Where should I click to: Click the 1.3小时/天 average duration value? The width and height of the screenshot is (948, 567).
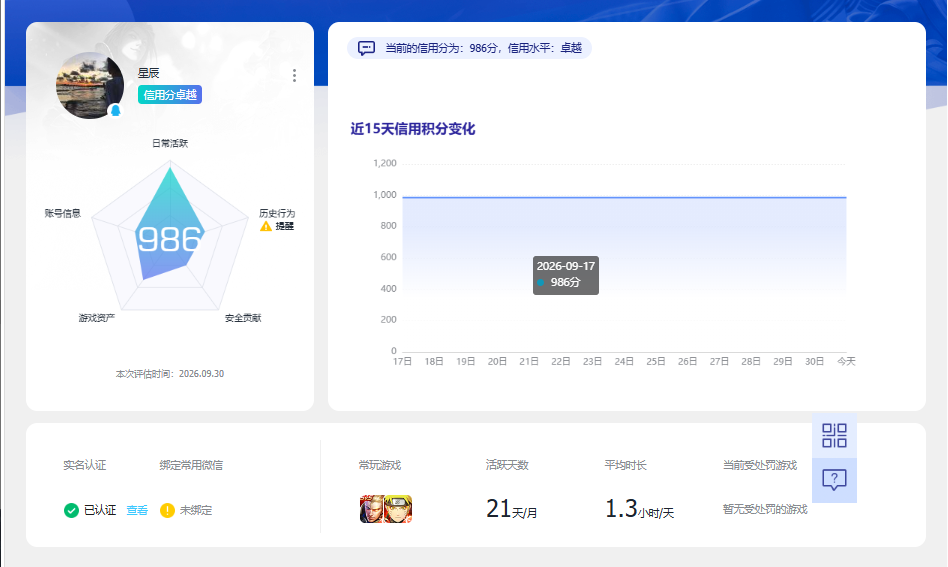tap(640, 509)
